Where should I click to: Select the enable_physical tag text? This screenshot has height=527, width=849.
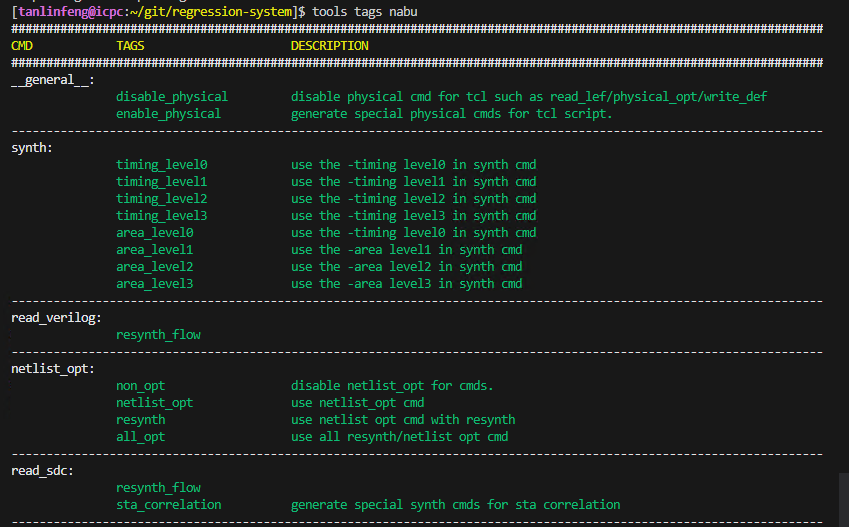click(x=168, y=114)
